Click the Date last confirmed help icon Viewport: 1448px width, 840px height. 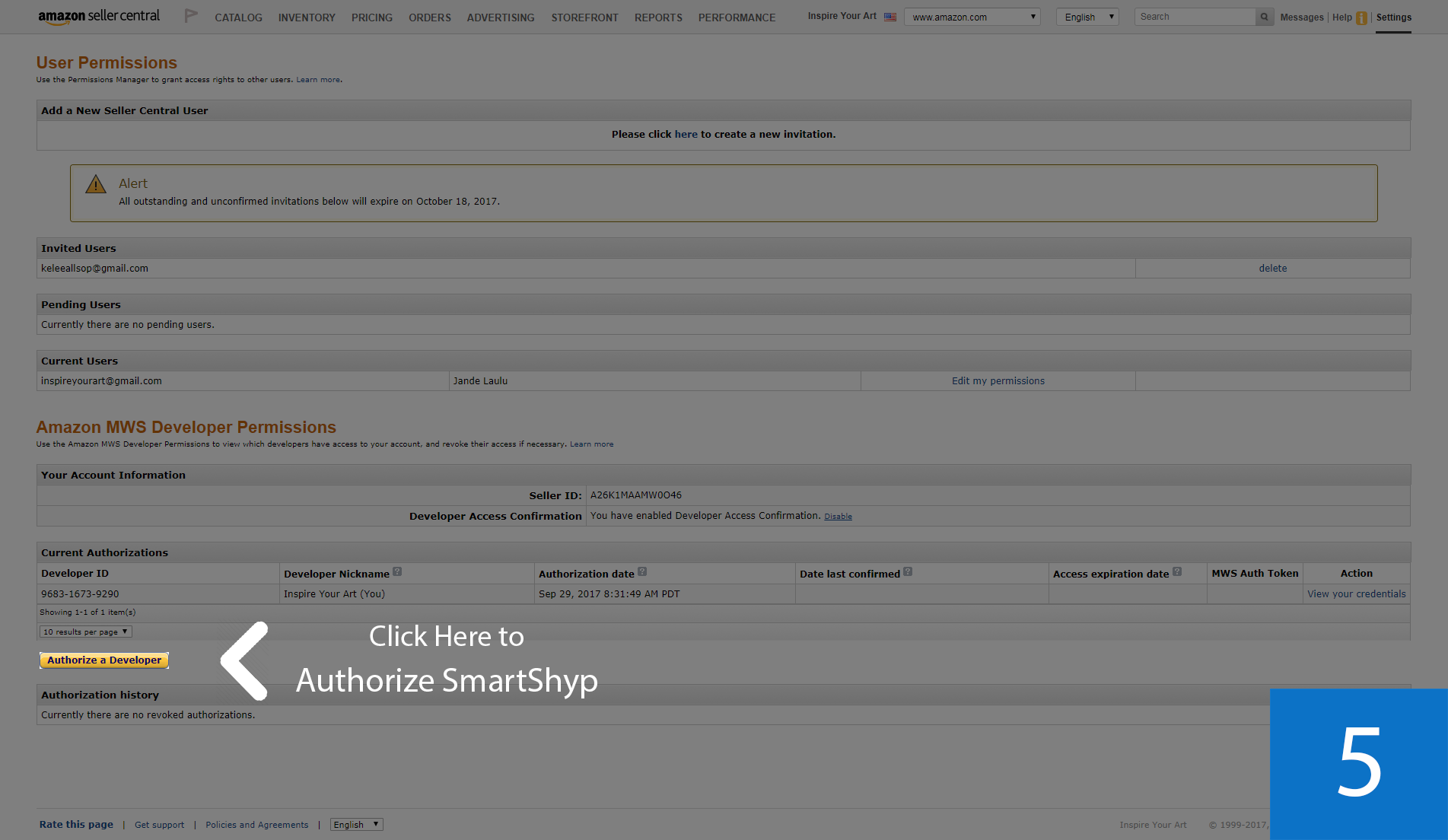[x=908, y=572]
